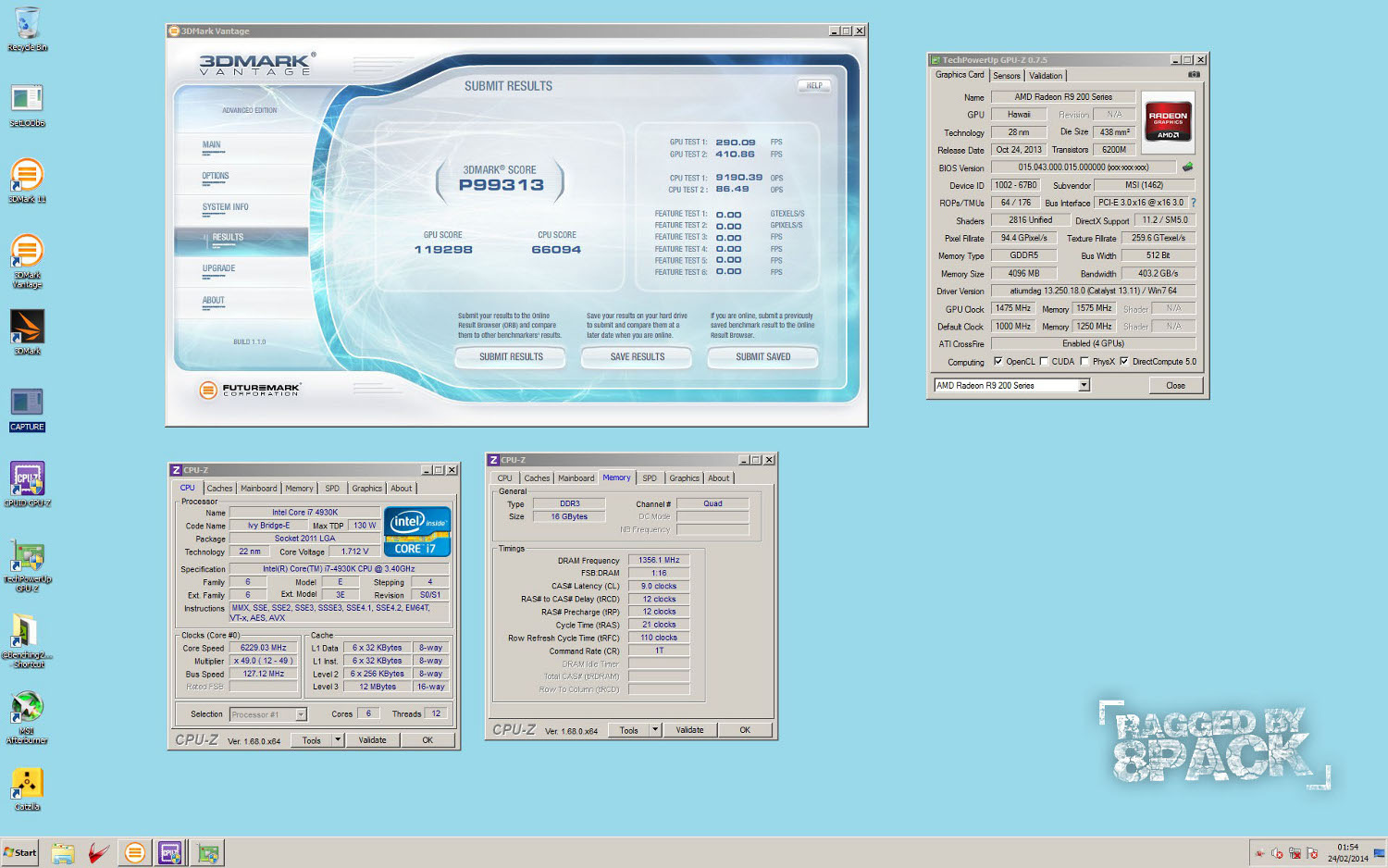
Task: Open the Mainboard tab in left CPU-Z window
Action: [x=259, y=489]
